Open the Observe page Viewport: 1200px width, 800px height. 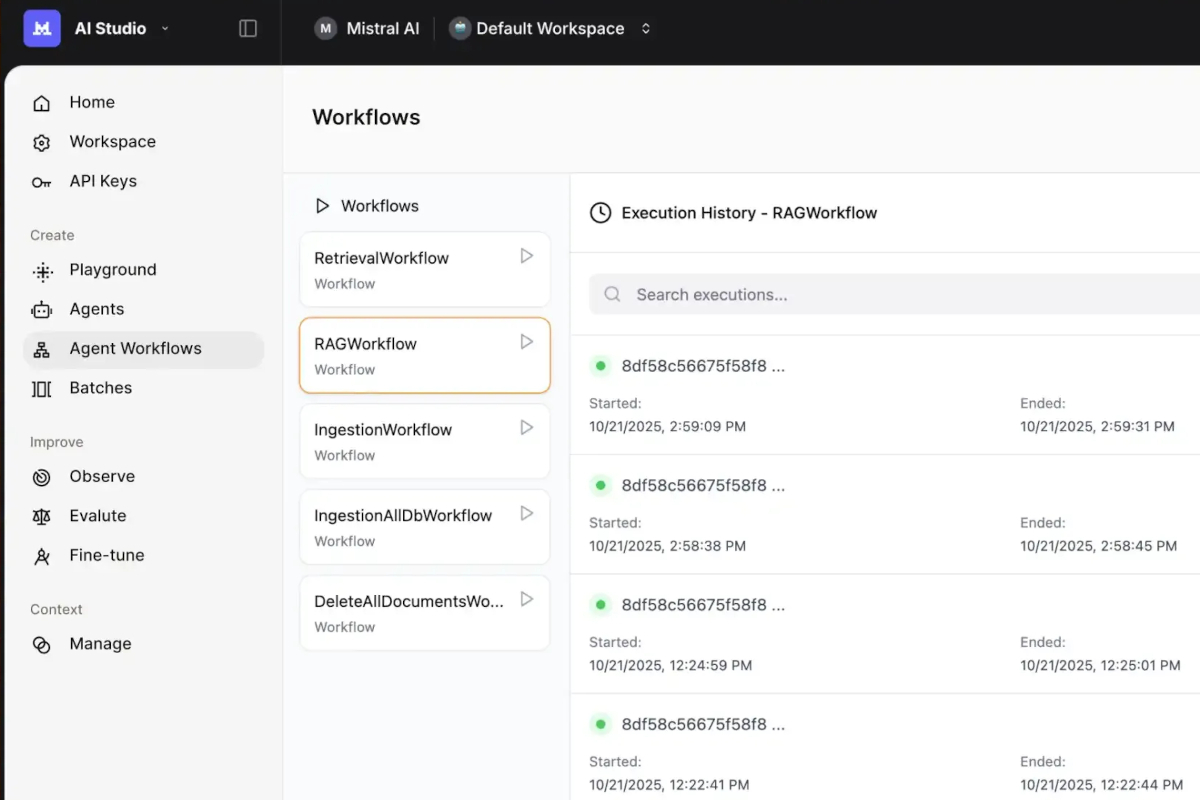point(102,477)
